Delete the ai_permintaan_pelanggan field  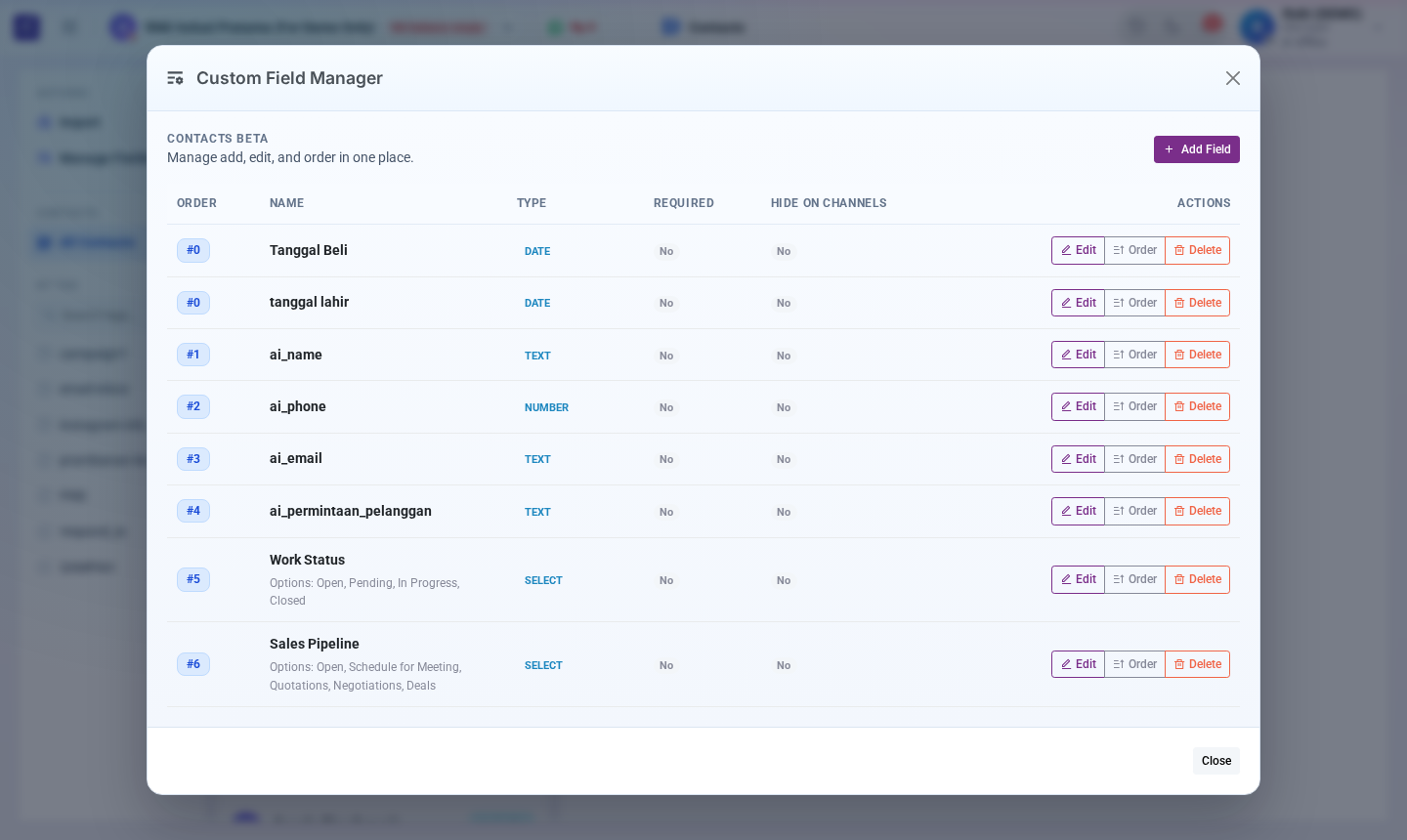click(1197, 511)
